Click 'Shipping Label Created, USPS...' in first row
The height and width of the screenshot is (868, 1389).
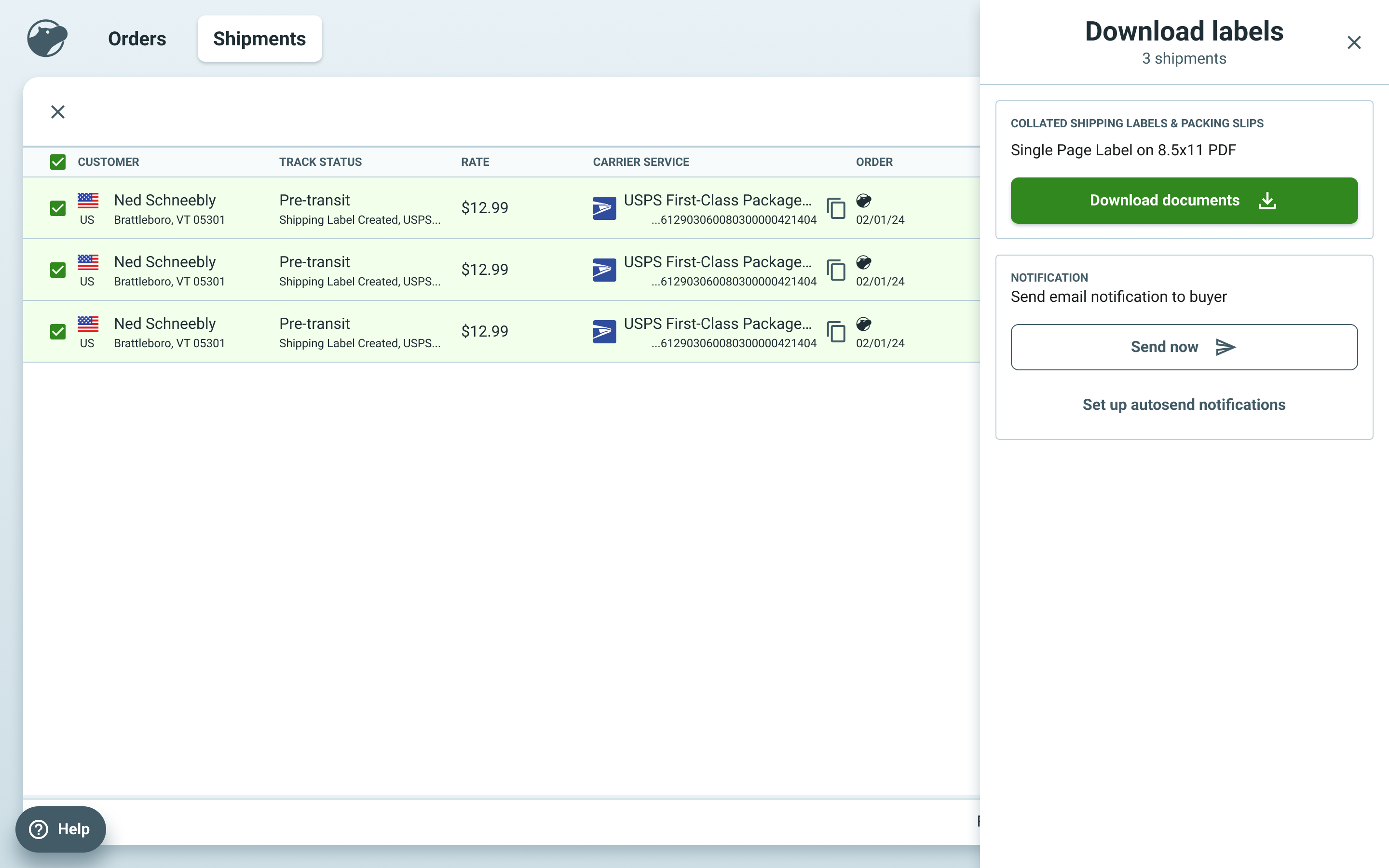point(360,220)
